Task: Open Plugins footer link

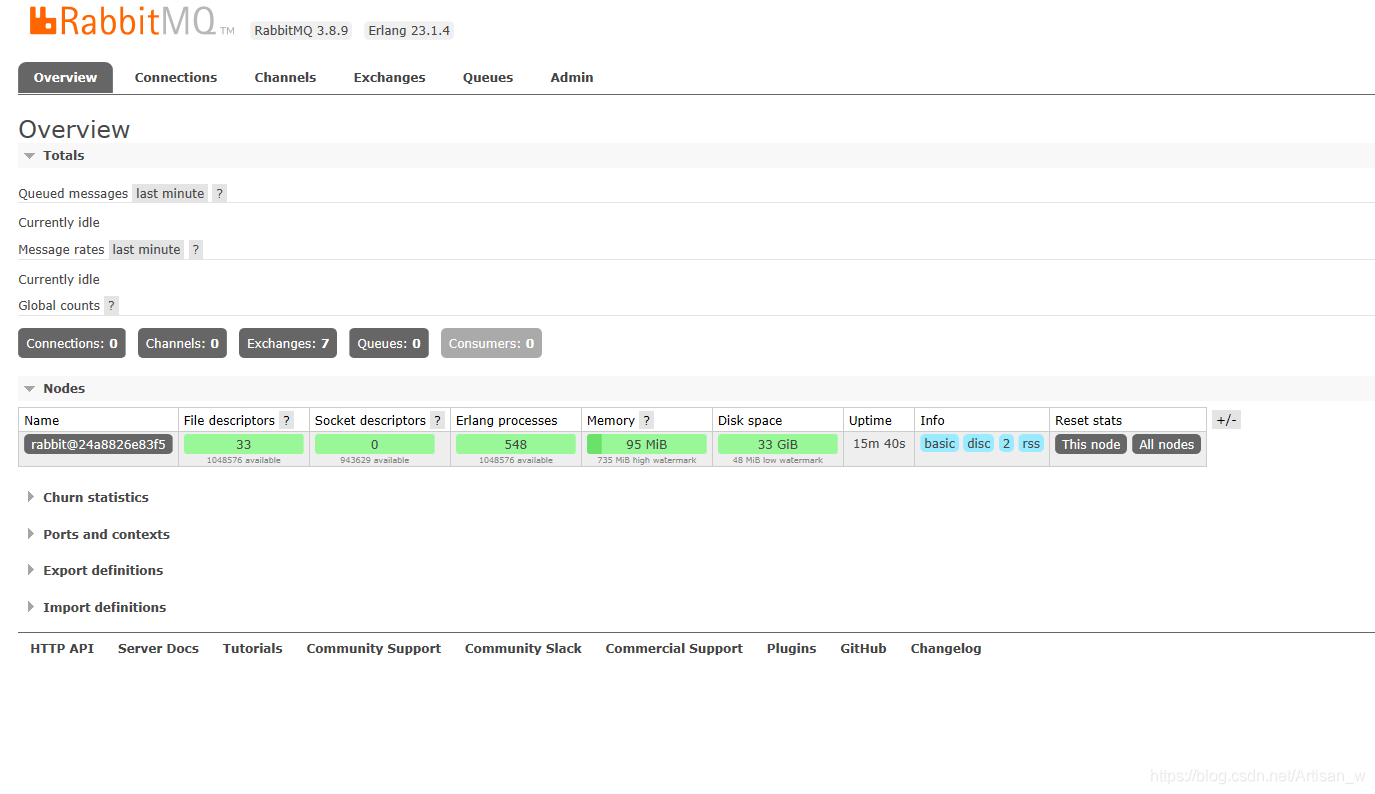Action: point(792,649)
